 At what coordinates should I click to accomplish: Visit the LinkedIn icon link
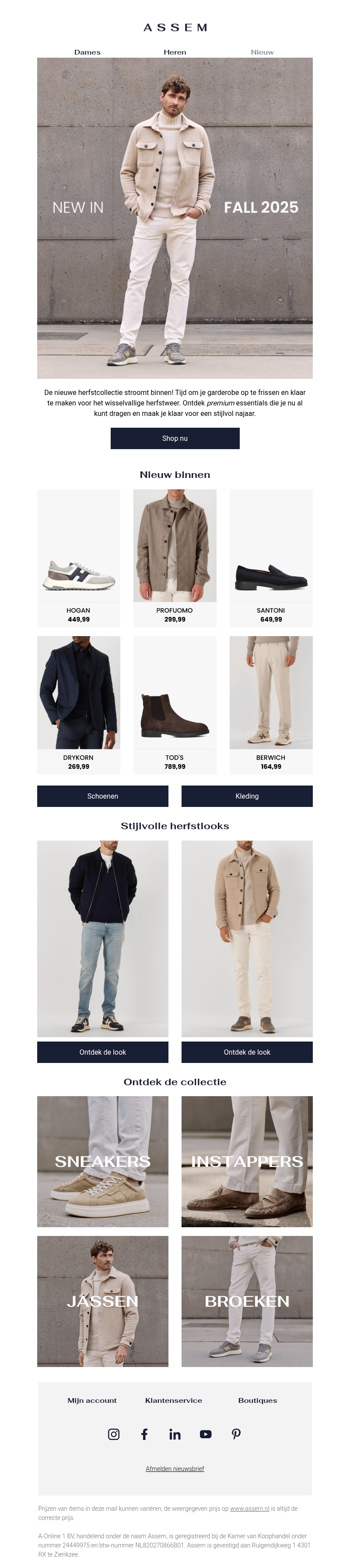[175, 1434]
